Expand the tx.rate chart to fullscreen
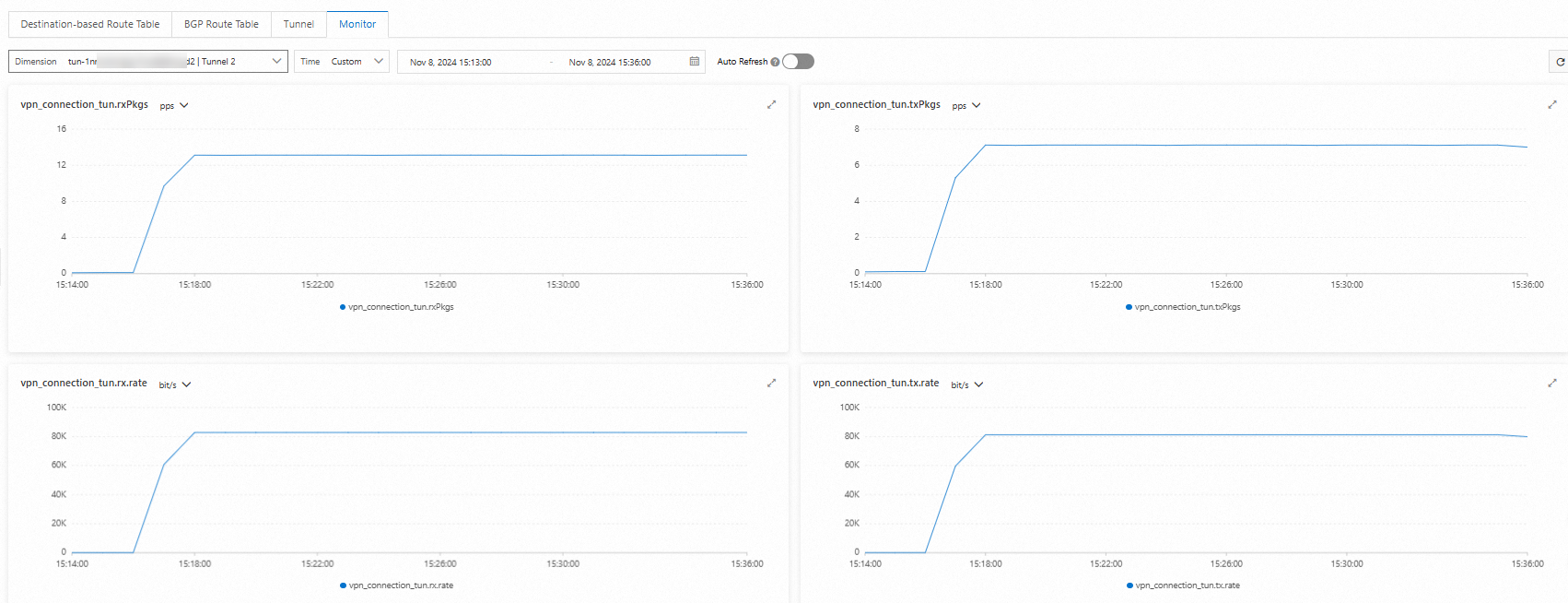1568x603 pixels. pyautogui.click(x=1551, y=384)
